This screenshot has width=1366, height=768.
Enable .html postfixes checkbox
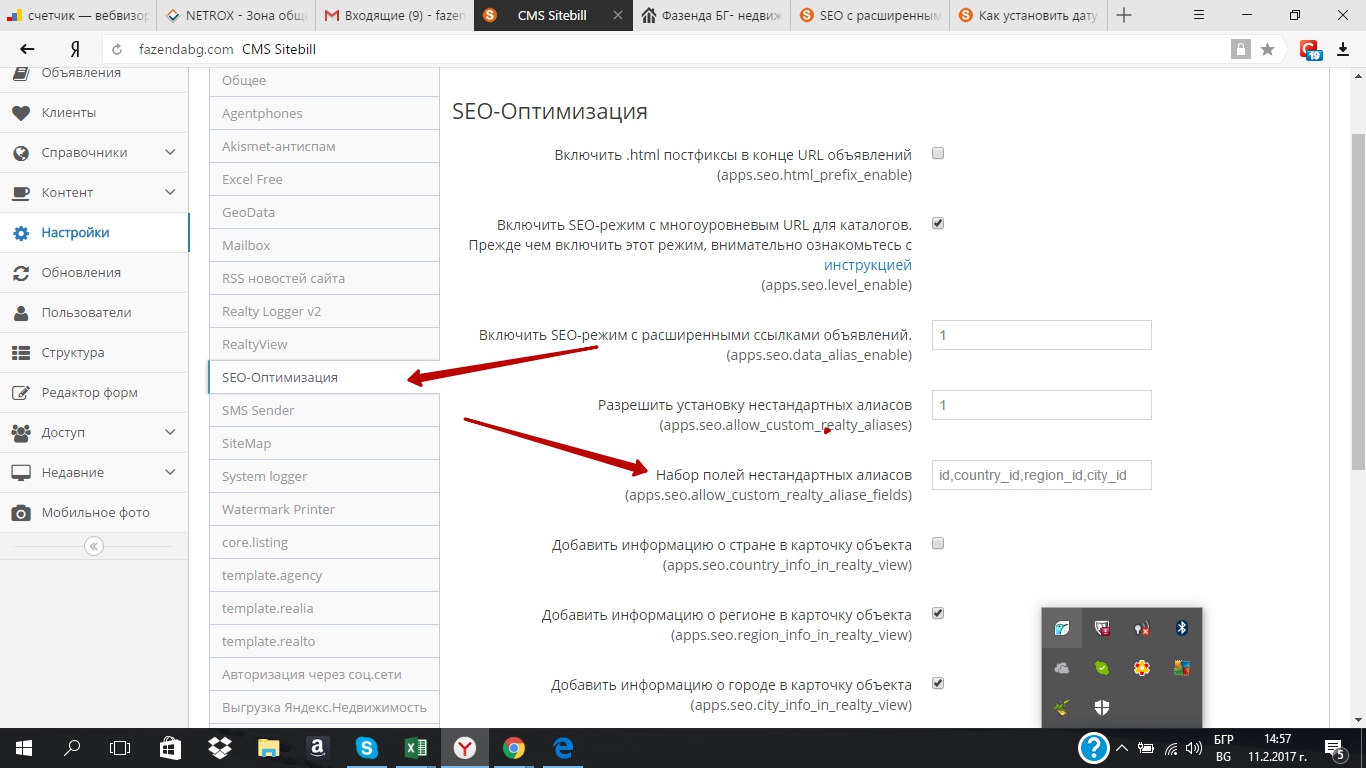click(938, 154)
